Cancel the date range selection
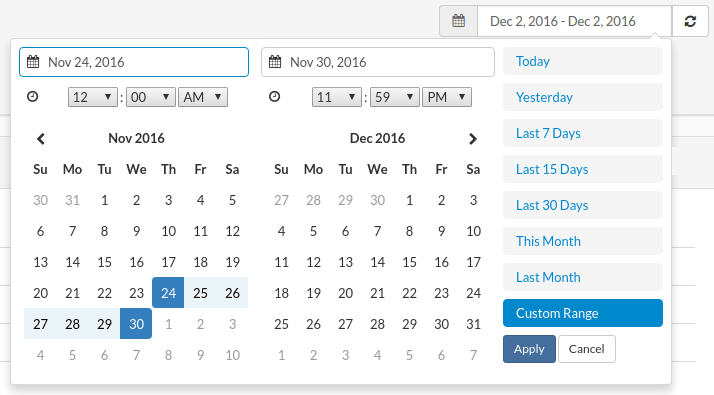Viewport: 714px width, 395px height. tap(586, 349)
